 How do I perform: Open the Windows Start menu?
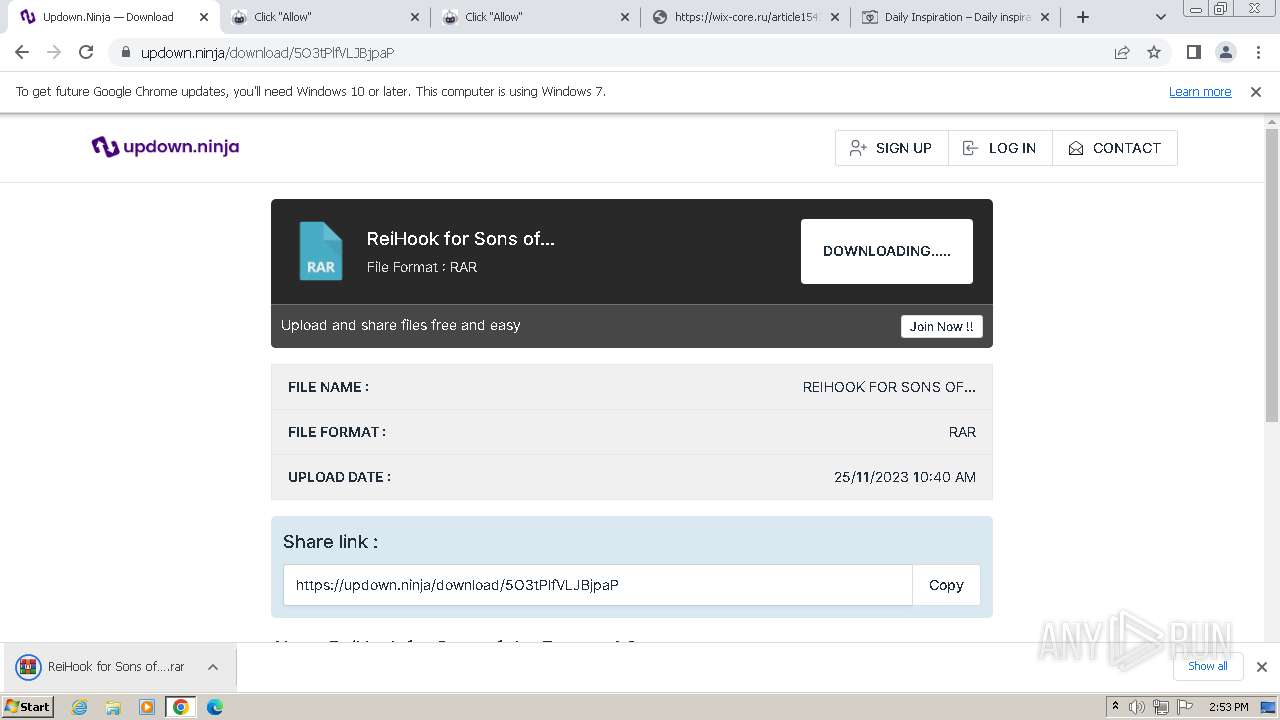click(28, 706)
